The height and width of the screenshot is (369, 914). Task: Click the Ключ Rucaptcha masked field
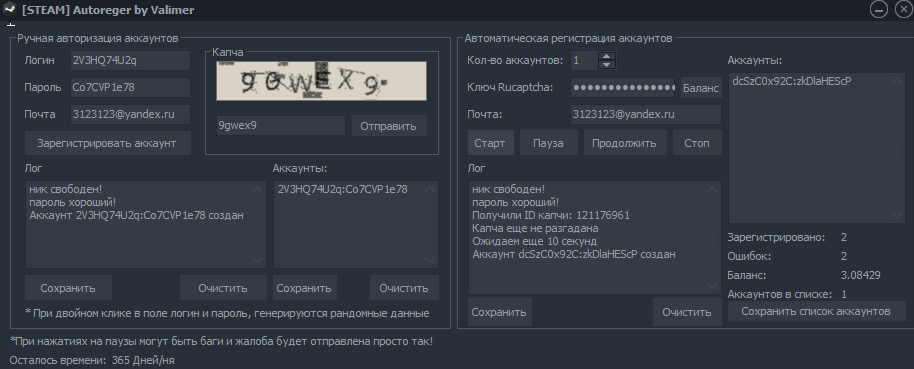(x=622, y=87)
